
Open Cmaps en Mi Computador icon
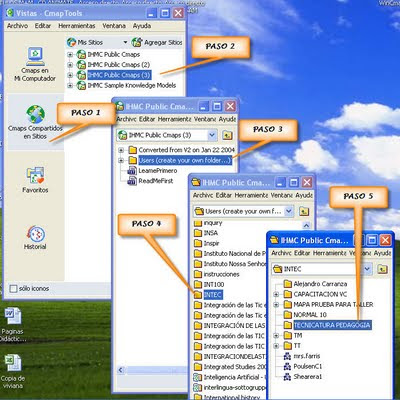[35, 56]
